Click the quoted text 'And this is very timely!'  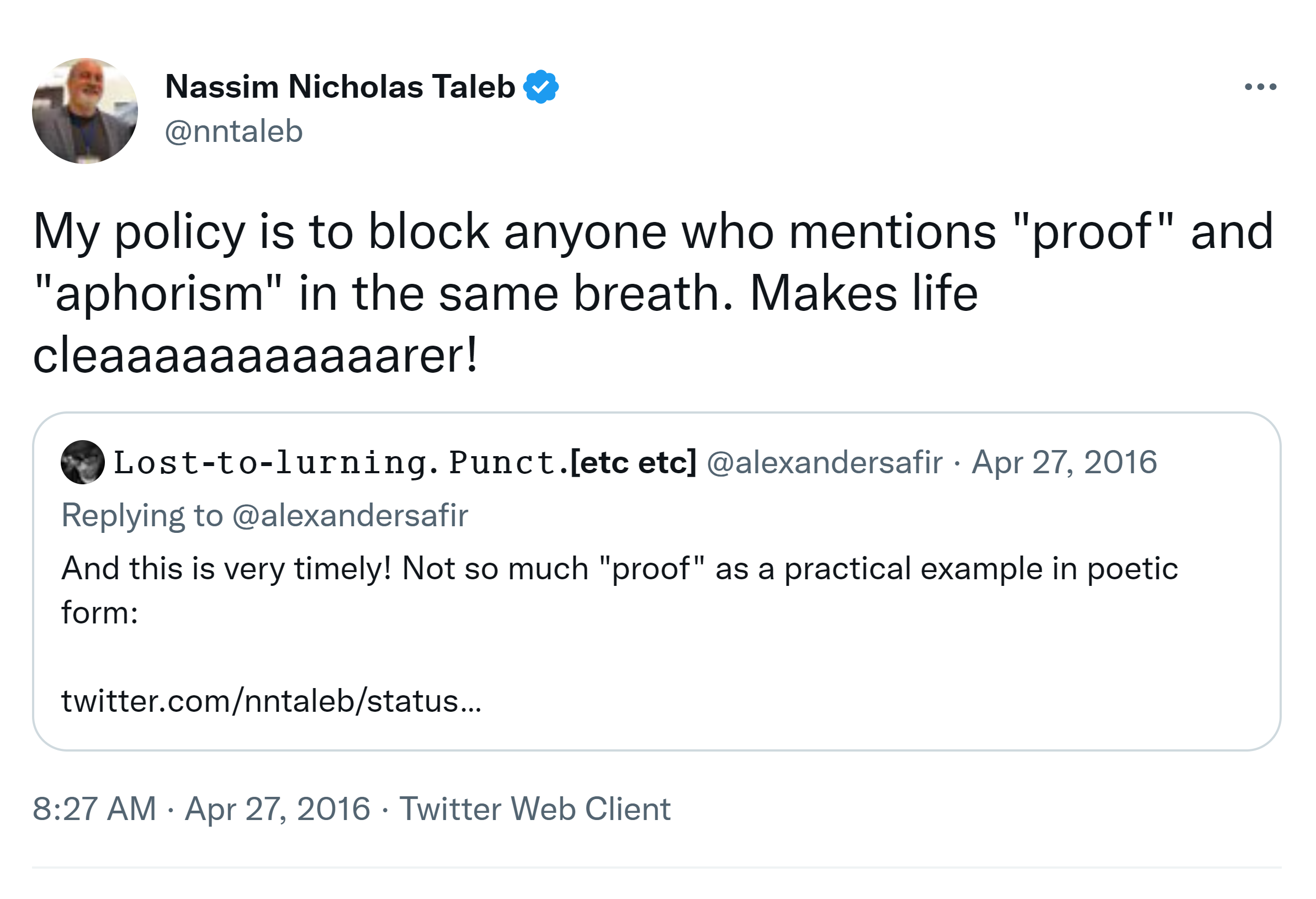click(226, 569)
